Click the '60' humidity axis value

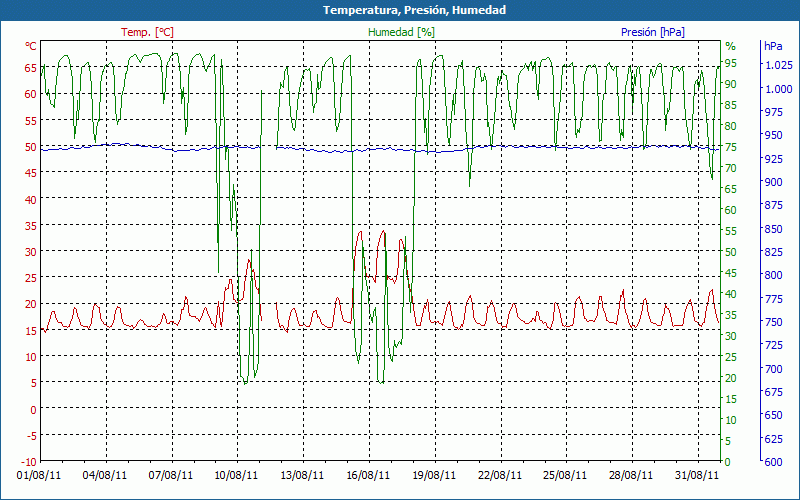pyautogui.click(x=731, y=210)
